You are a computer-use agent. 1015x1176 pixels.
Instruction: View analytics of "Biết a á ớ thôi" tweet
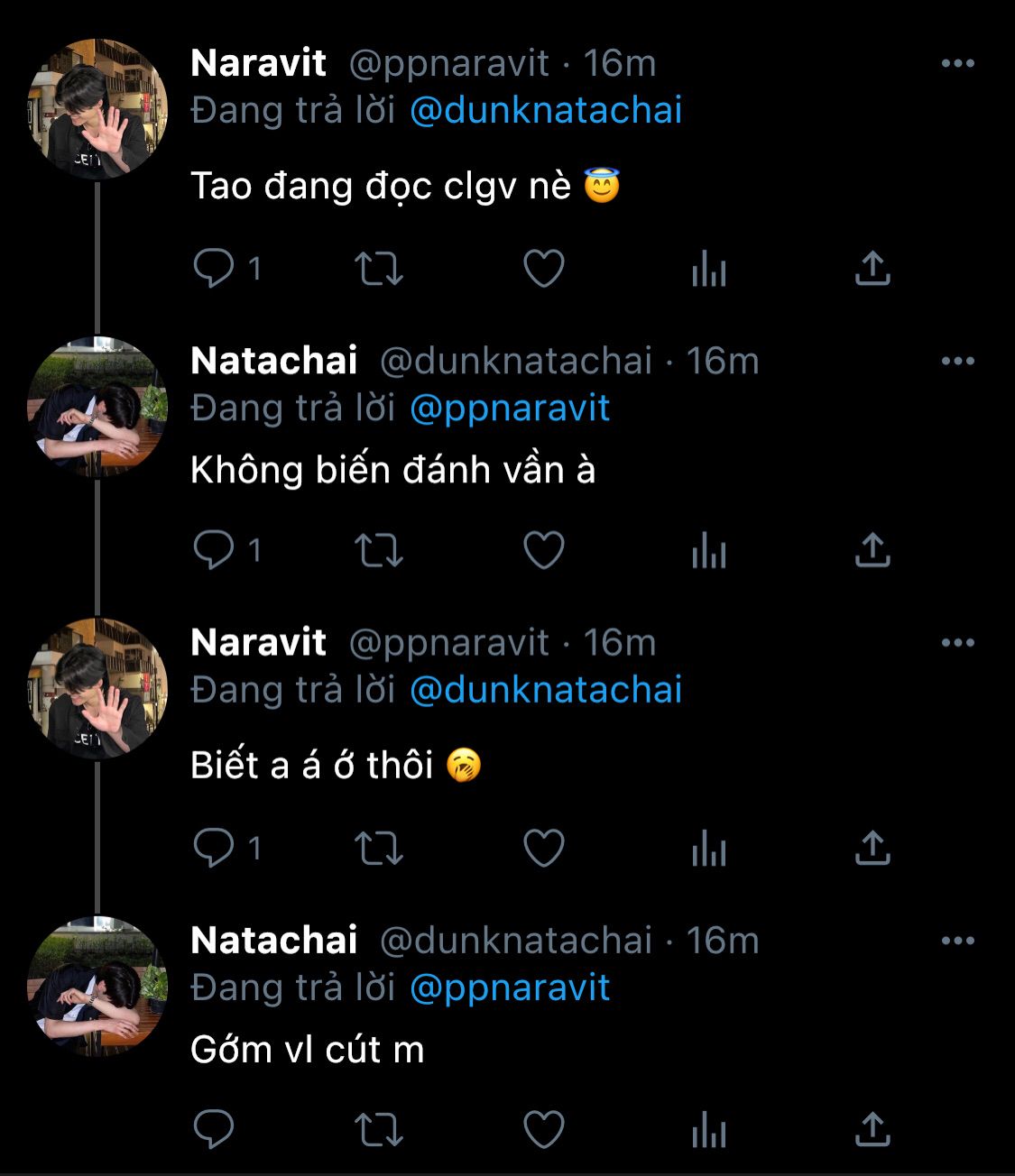coord(709,848)
